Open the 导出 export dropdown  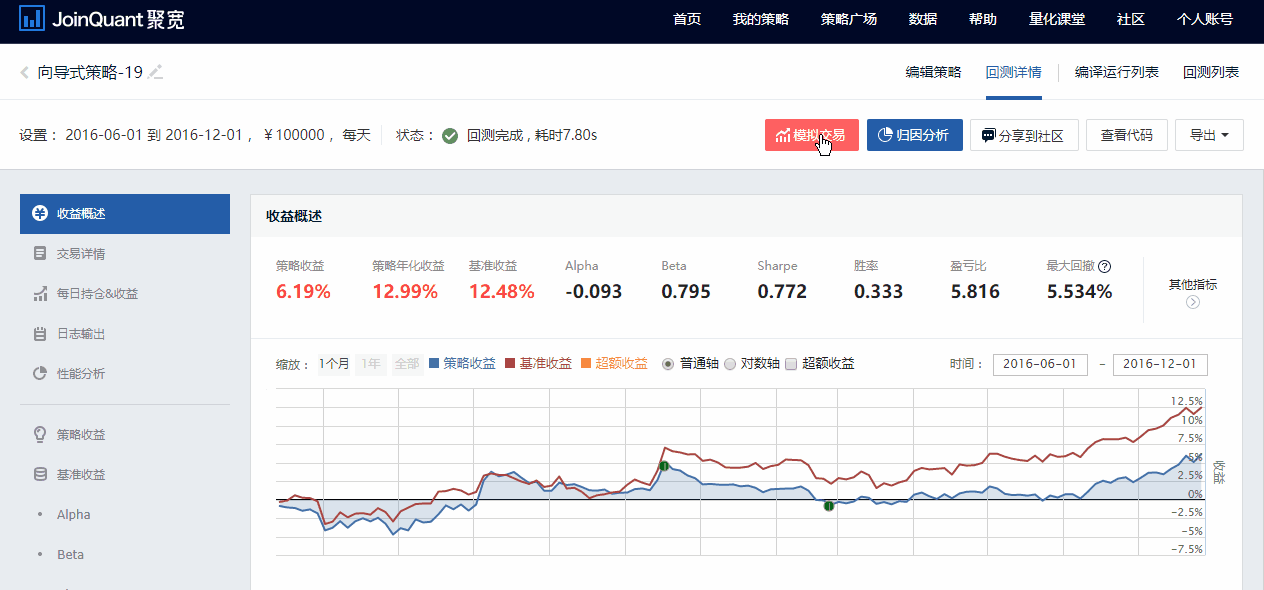[x=1208, y=135]
